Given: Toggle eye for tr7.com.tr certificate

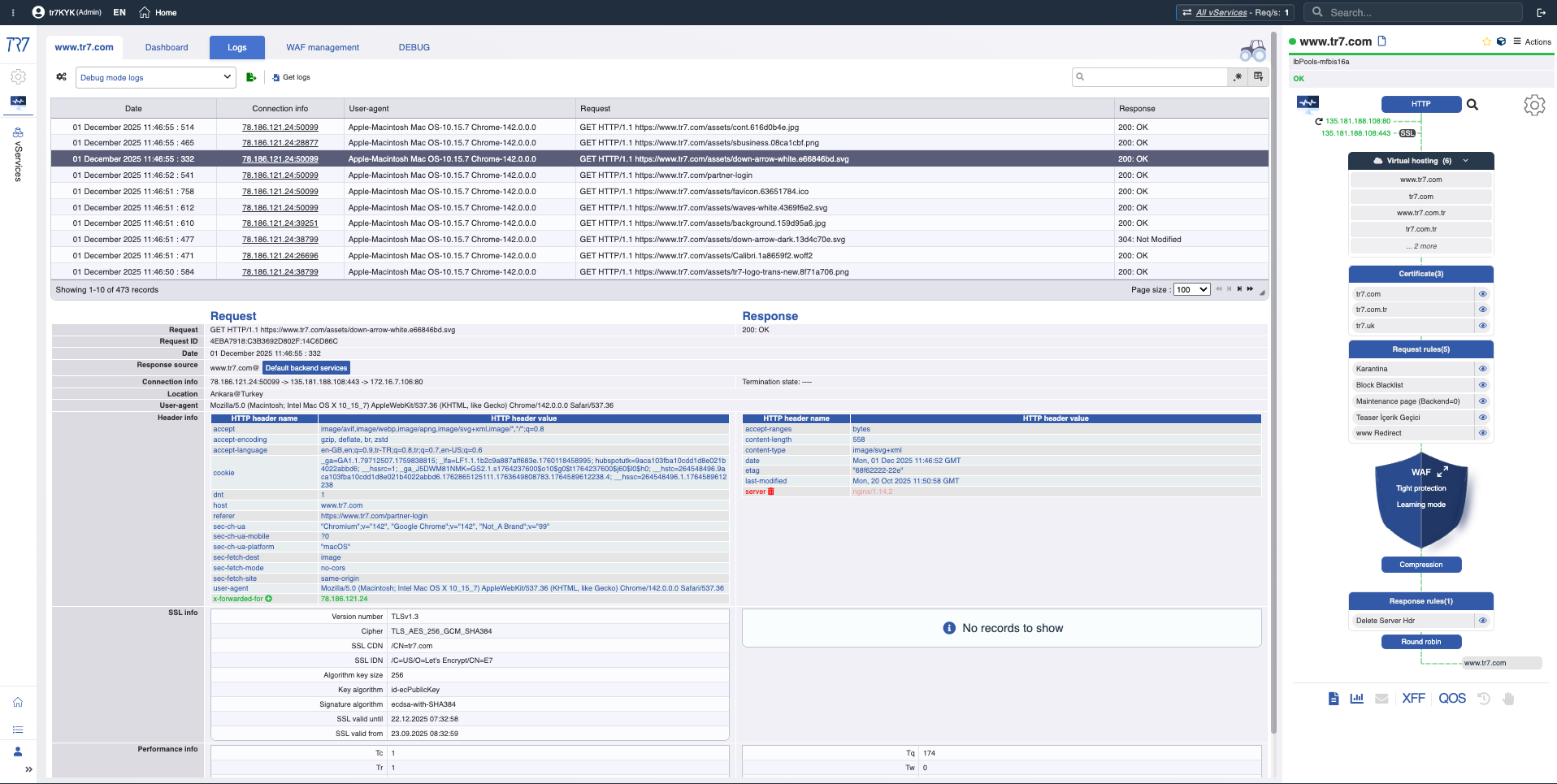Looking at the screenshot, I should tap(1482, 310).
